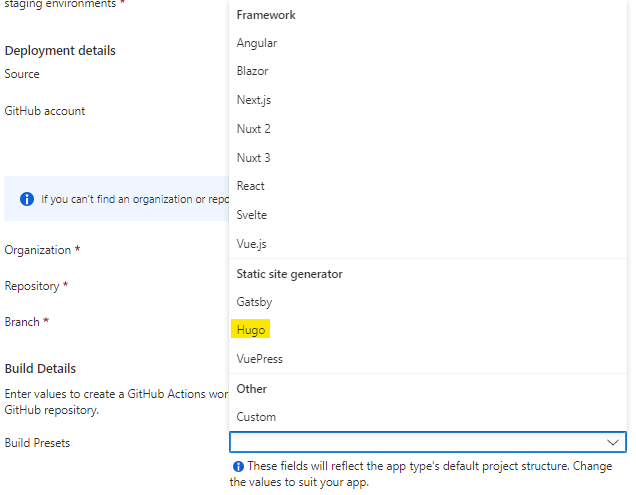The height and width of the screenshot is (495, 636).
Task: Click the 'These fields will reflect' hint text
Action: pyautogui.click(x=421, y=474)
